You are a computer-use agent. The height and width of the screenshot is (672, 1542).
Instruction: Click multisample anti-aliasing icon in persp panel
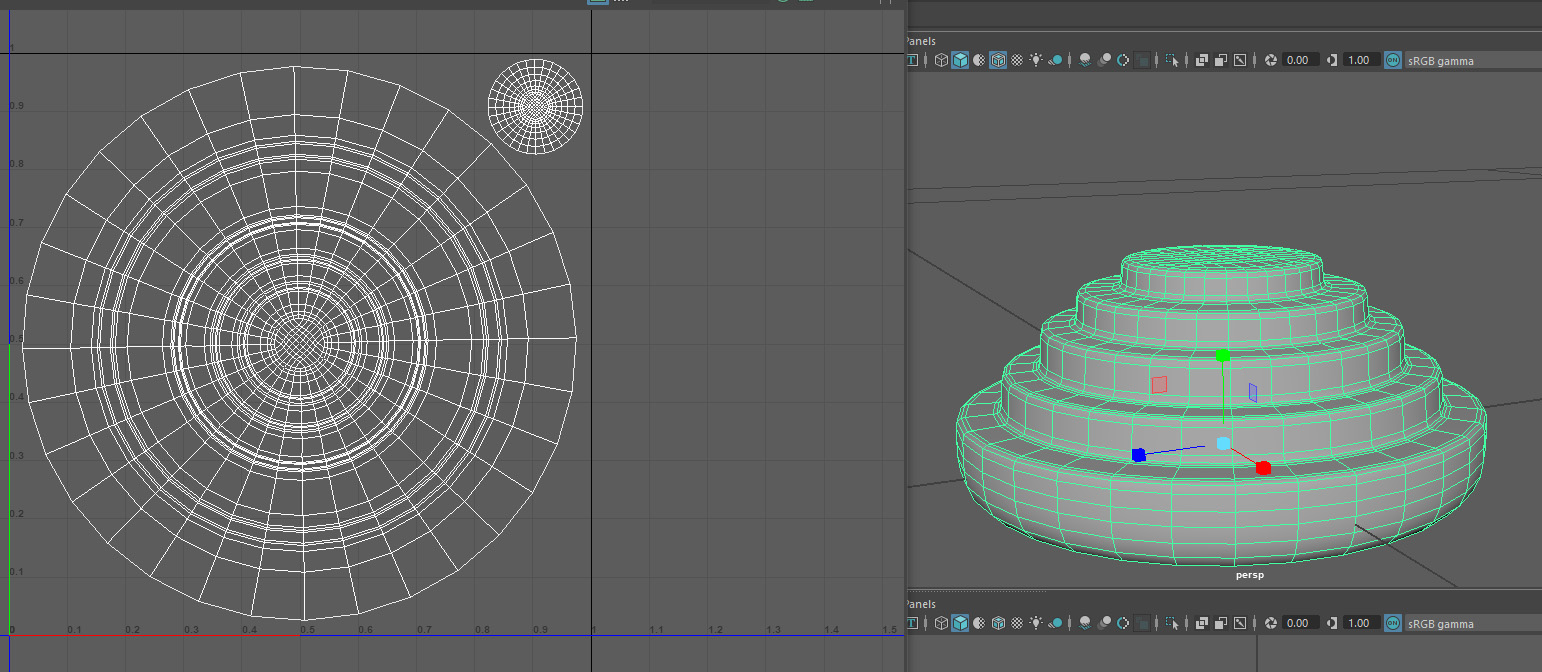[x=1123, y=60]
